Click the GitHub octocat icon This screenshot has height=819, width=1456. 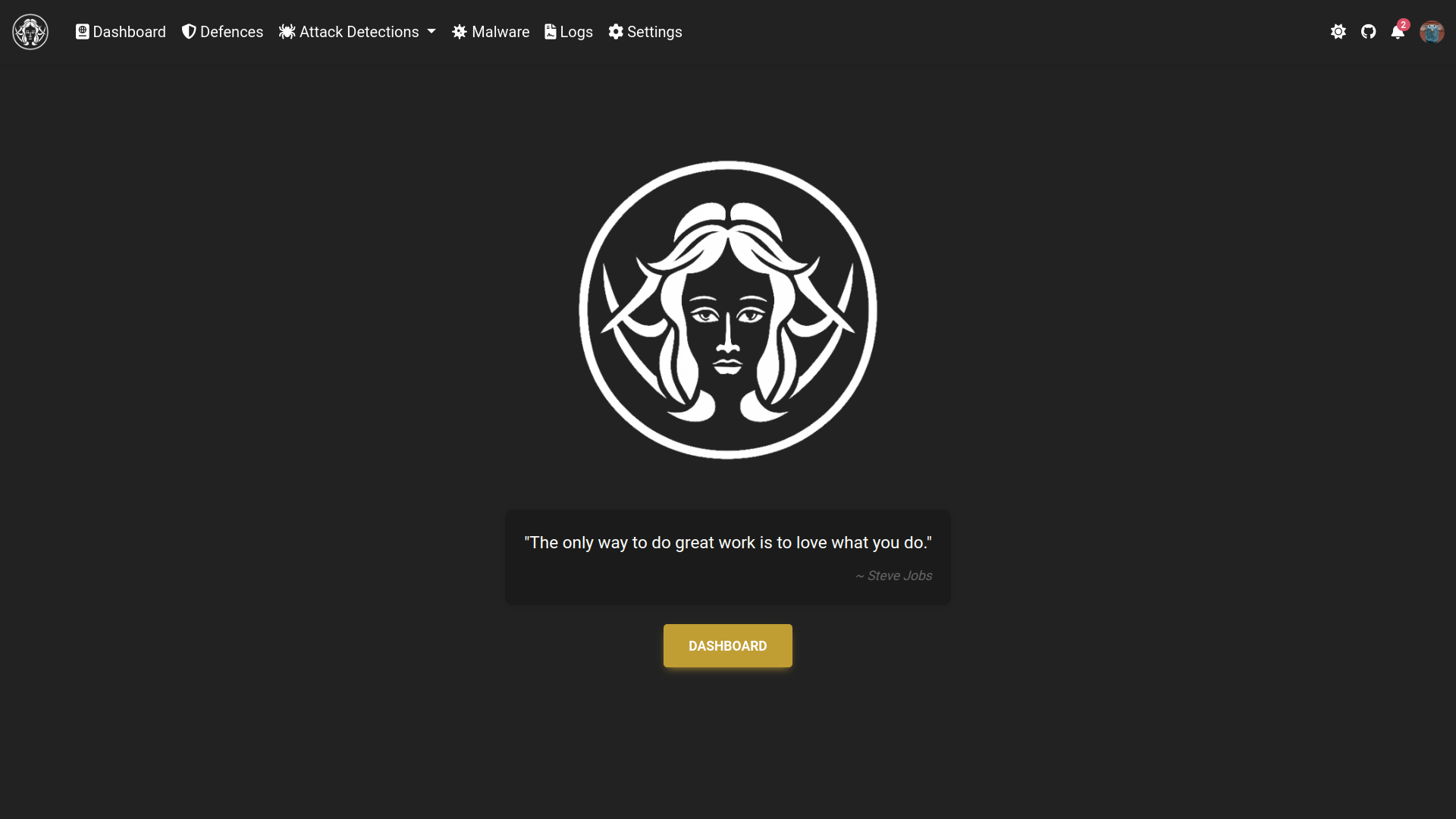1368,32
